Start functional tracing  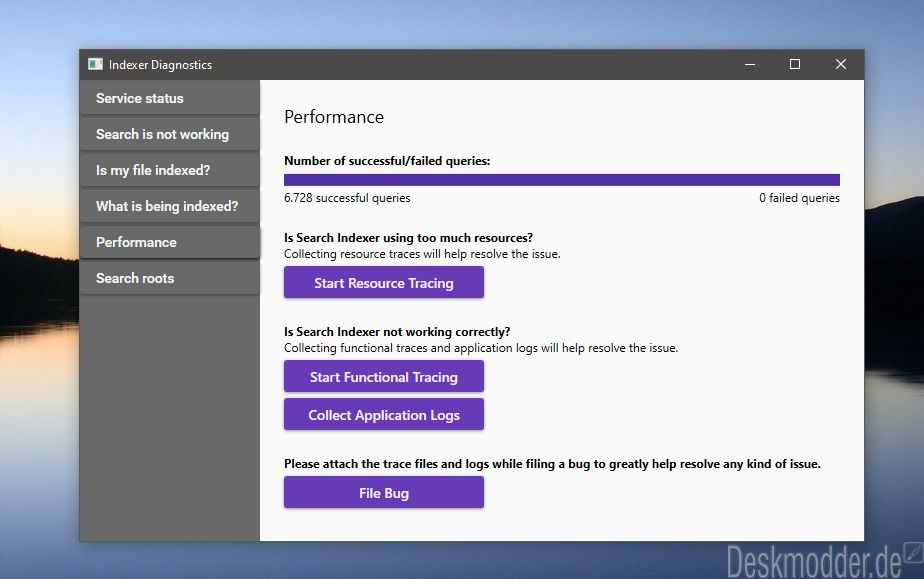point(384,377)
